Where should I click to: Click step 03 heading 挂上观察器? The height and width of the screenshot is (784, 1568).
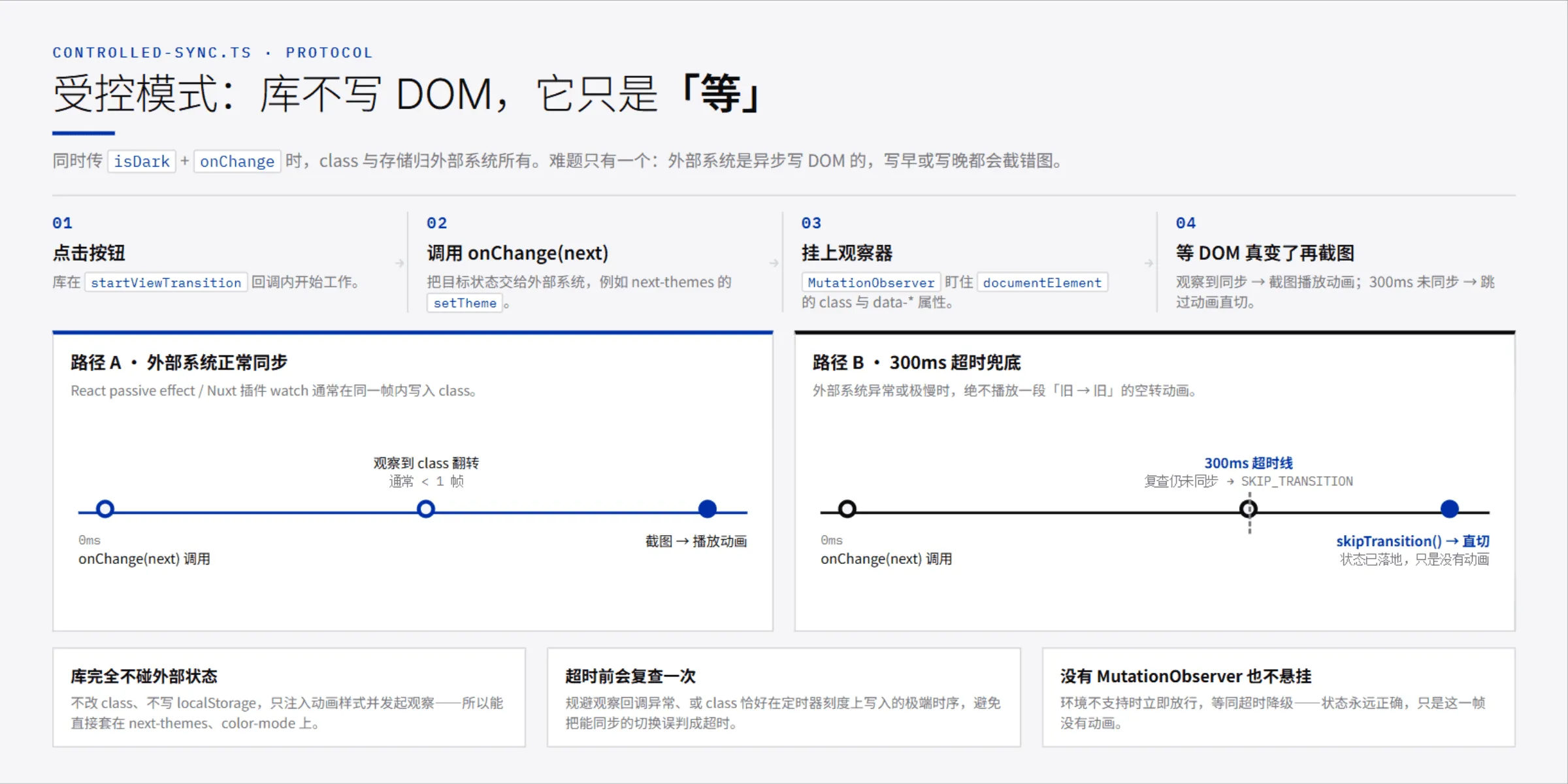tap(847, 253)
